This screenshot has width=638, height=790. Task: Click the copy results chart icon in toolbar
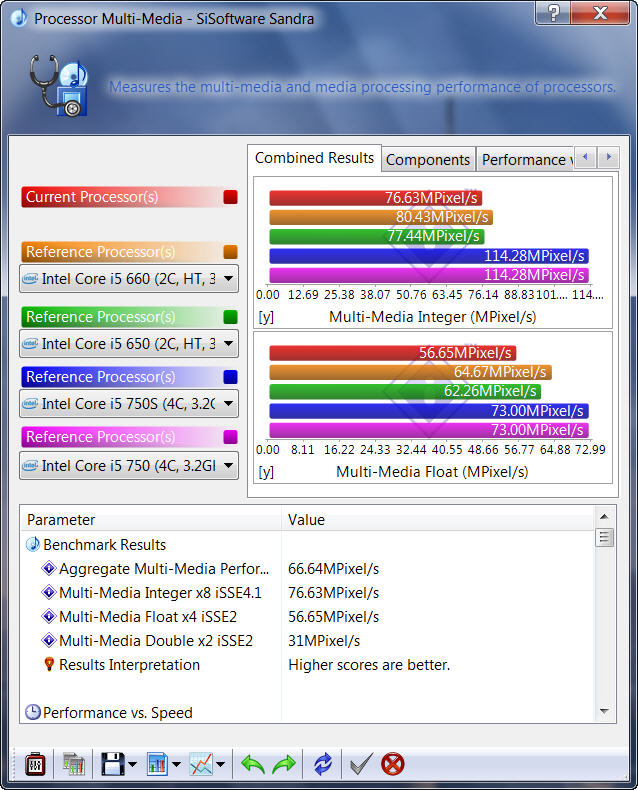click(74, 765)
